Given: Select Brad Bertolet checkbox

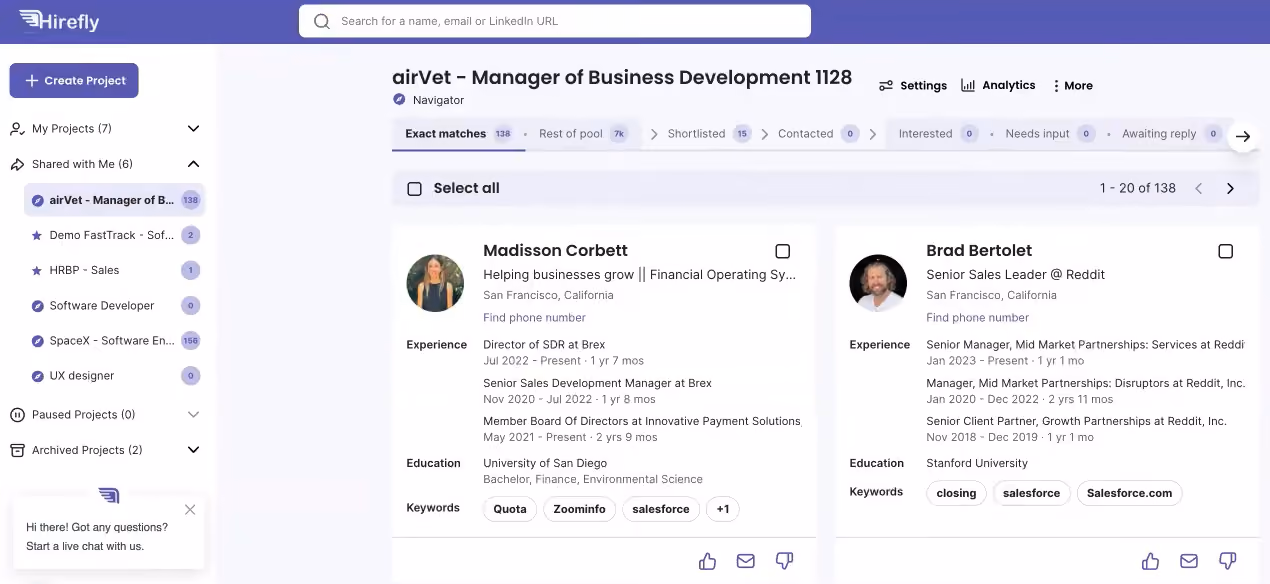Looking at the screenshot, I should click(1226, 251).
